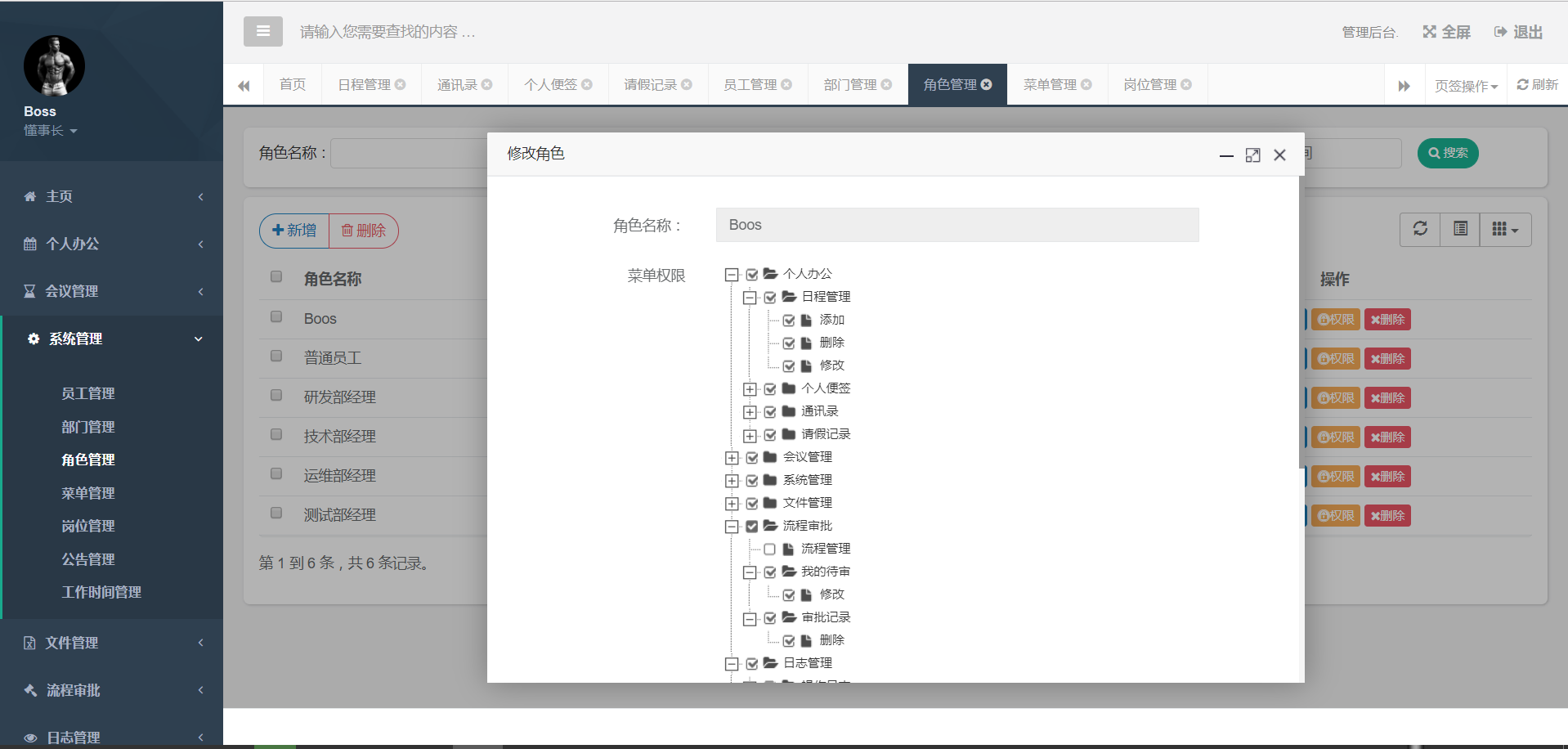Click the 角色名称 field in dialog
Image resolution: width=1568 pixels, height=749 pixels.
[957, 225]
